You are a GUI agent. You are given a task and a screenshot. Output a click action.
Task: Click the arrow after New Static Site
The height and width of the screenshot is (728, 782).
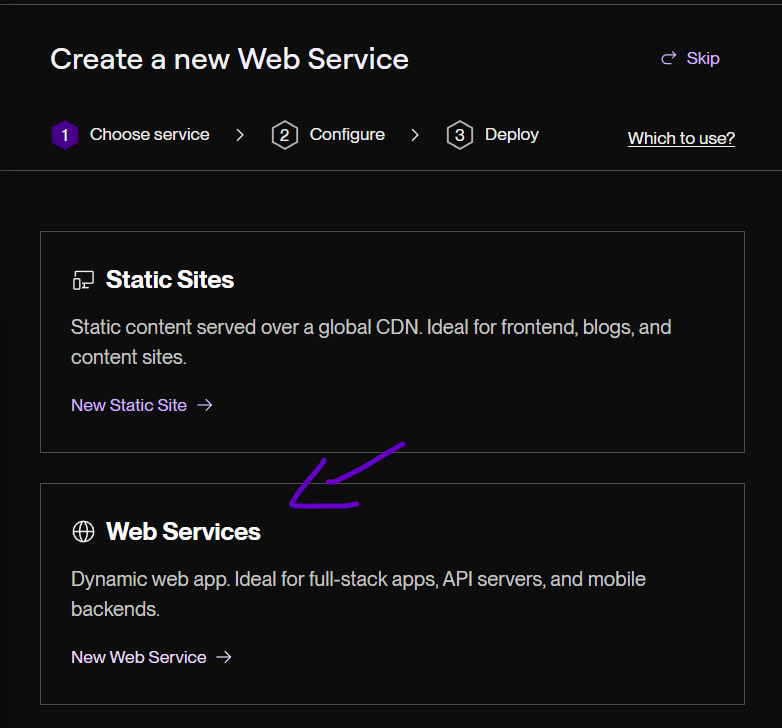205,405
